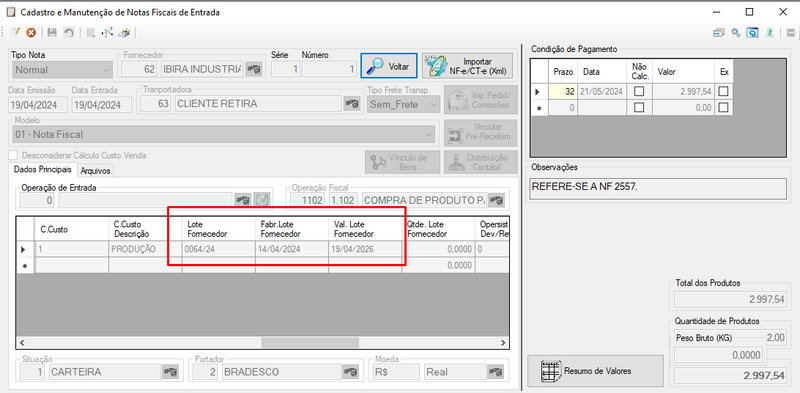This screenshot has height=393, width=800.
Task: Click the Data Emissão date field
Action: [38, 105]
